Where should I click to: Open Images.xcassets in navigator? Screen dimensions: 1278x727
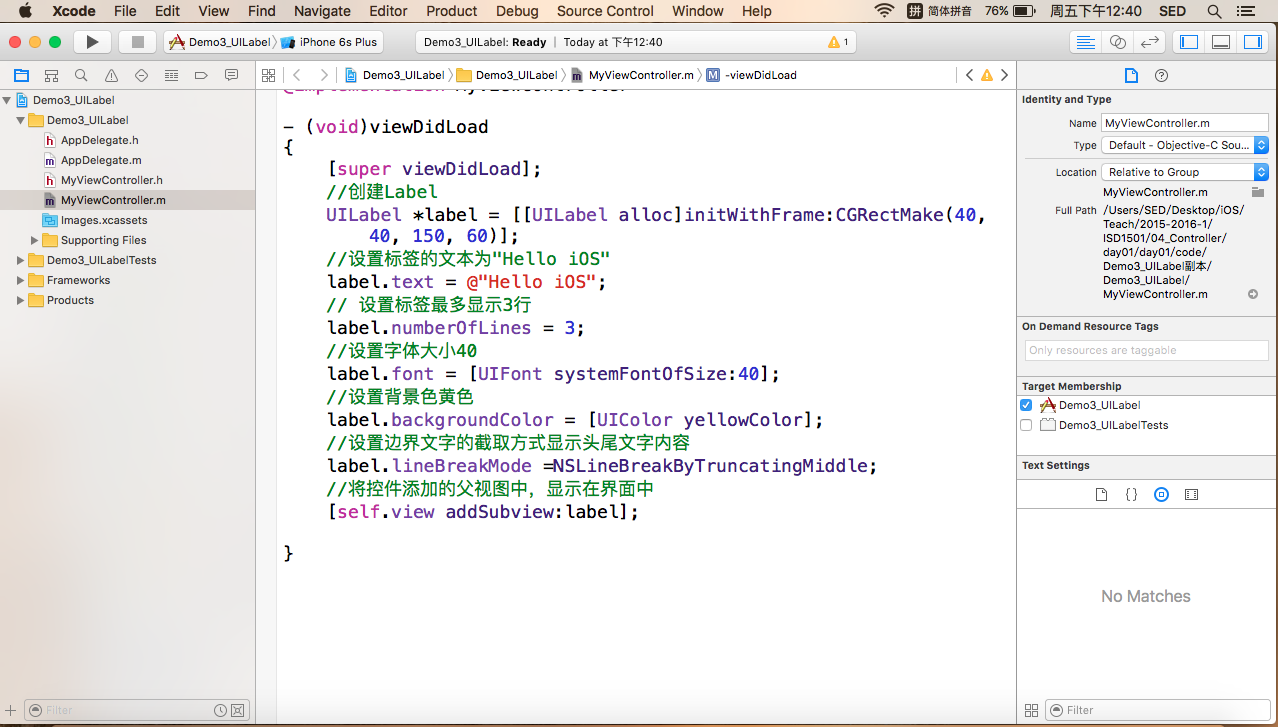tap(103, 220)
